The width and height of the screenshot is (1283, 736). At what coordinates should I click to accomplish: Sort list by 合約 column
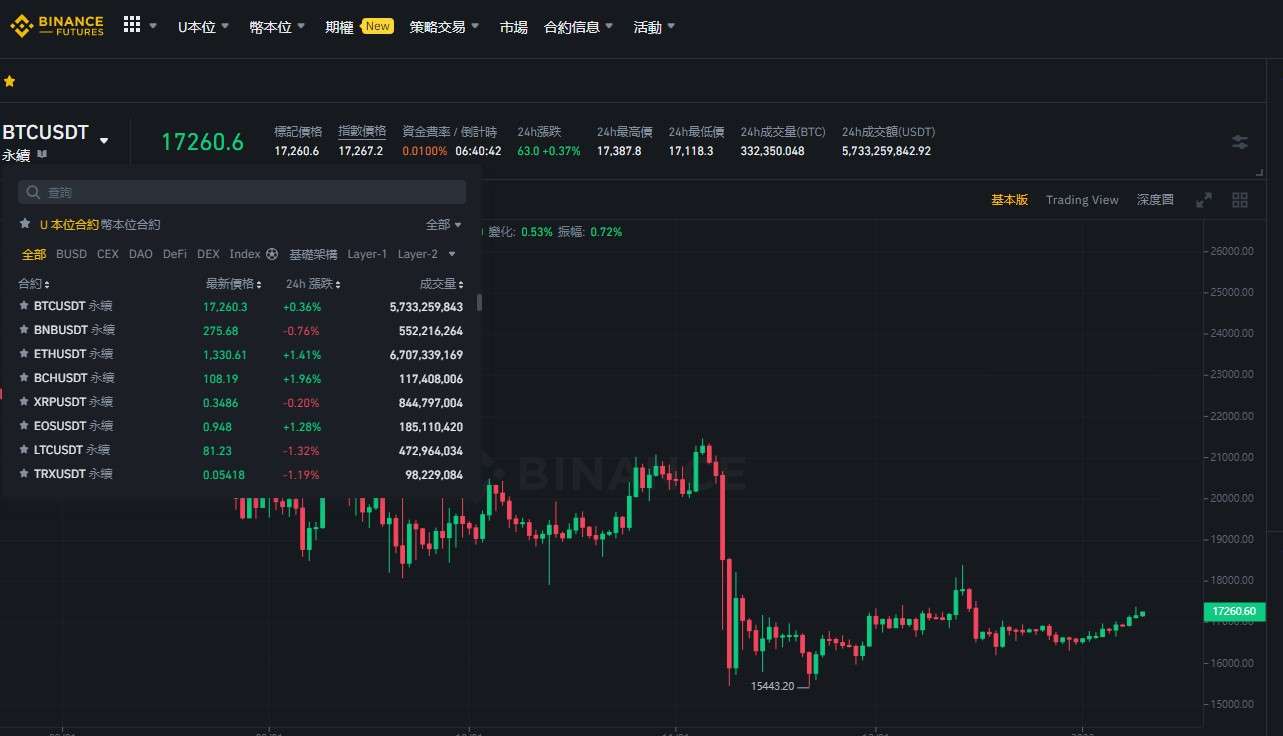pos(34,284)
